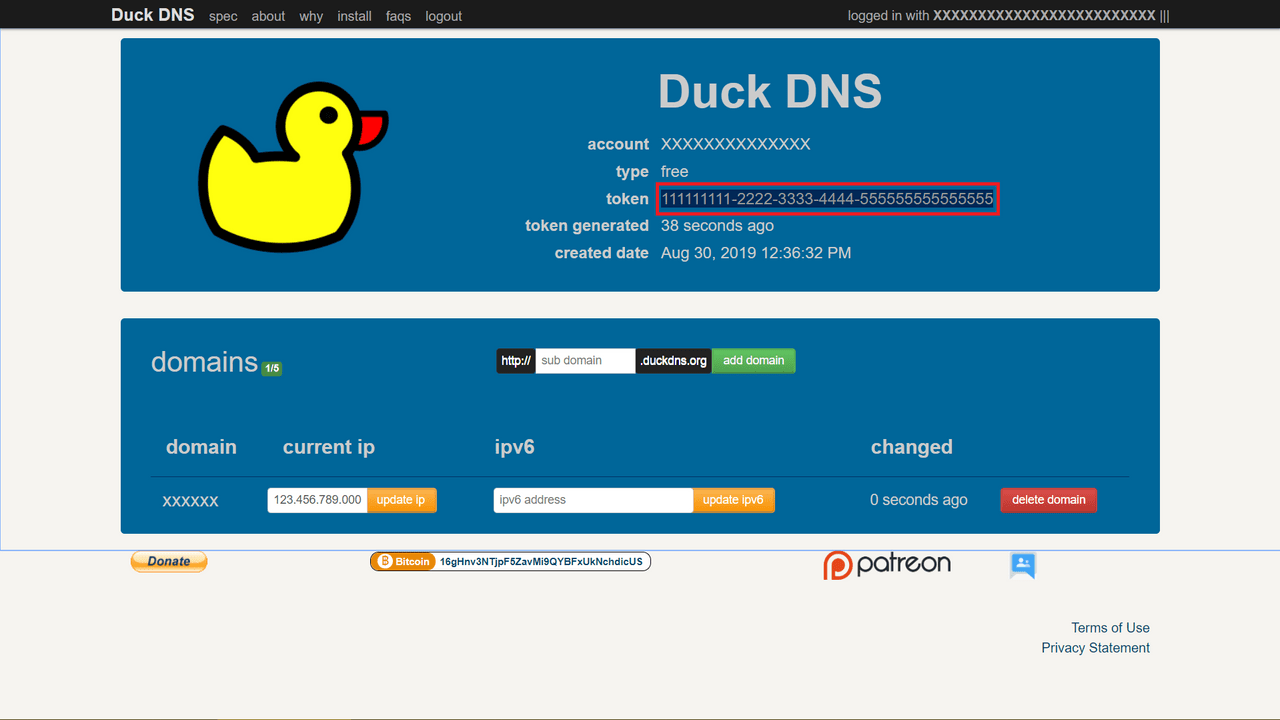Viewport: 1280px width, 720px height.
Task: Open the why page in navbar
Action: 311,16
